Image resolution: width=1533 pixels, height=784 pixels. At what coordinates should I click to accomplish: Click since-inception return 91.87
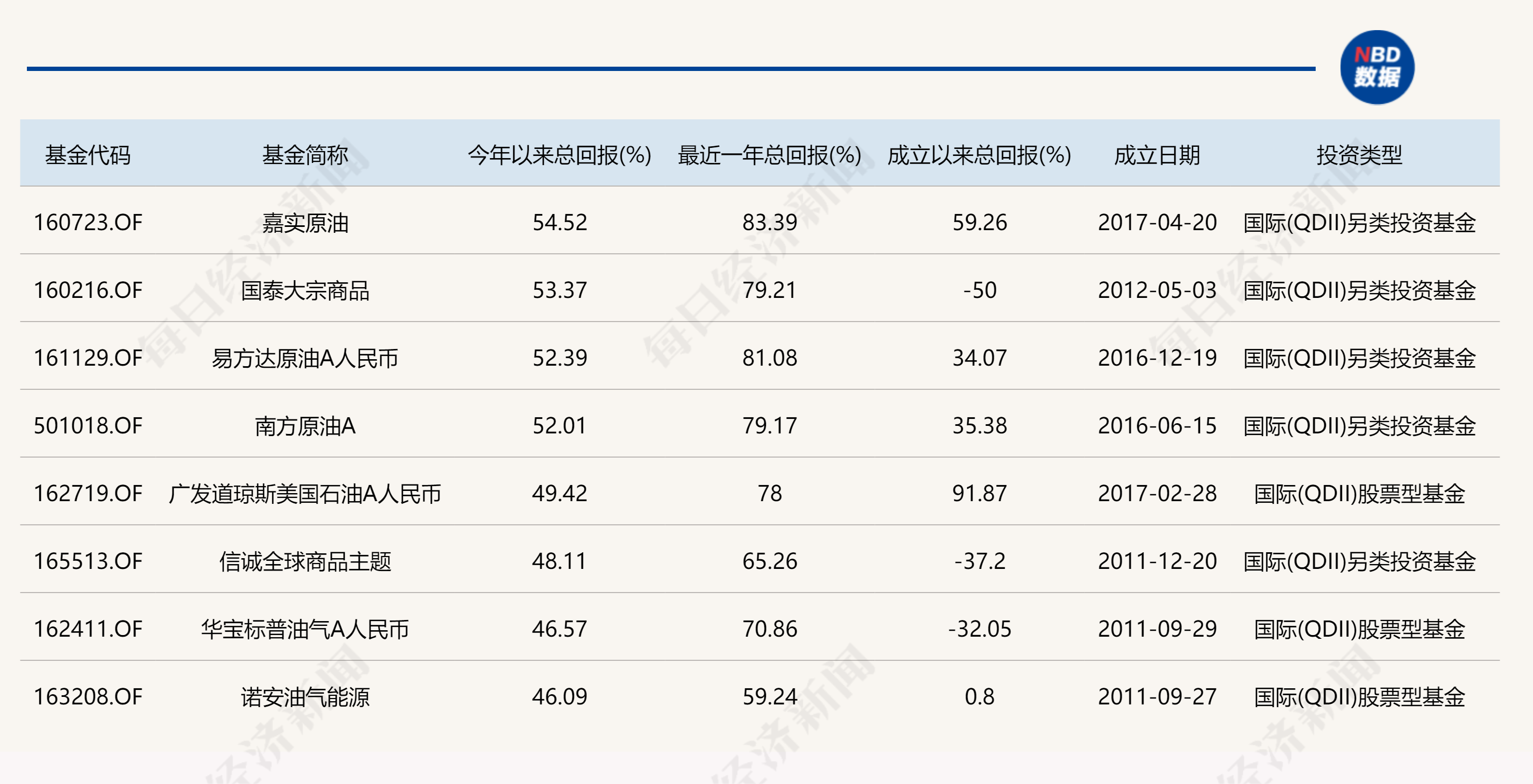[980, 494]
